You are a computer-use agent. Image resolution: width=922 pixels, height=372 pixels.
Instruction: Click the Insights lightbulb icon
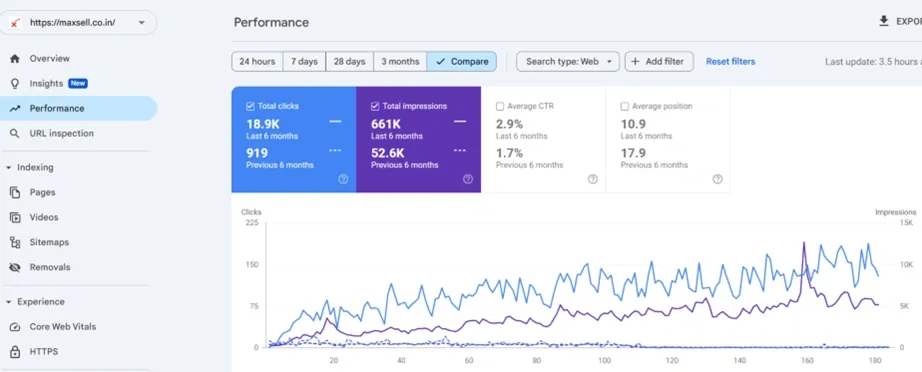(15, 83)
